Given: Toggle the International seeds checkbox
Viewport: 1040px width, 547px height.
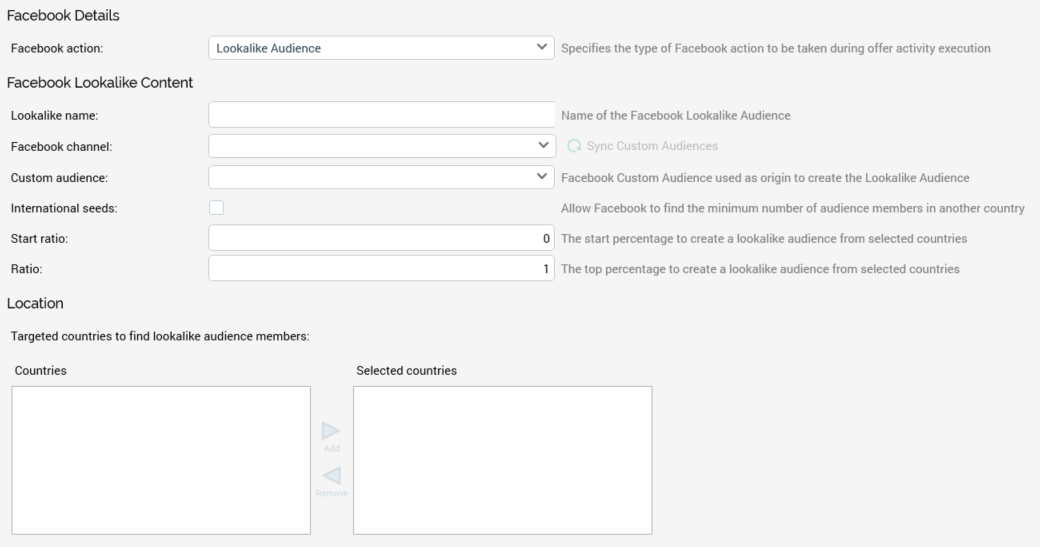Looking at the screenshot, I should (216, 208).
